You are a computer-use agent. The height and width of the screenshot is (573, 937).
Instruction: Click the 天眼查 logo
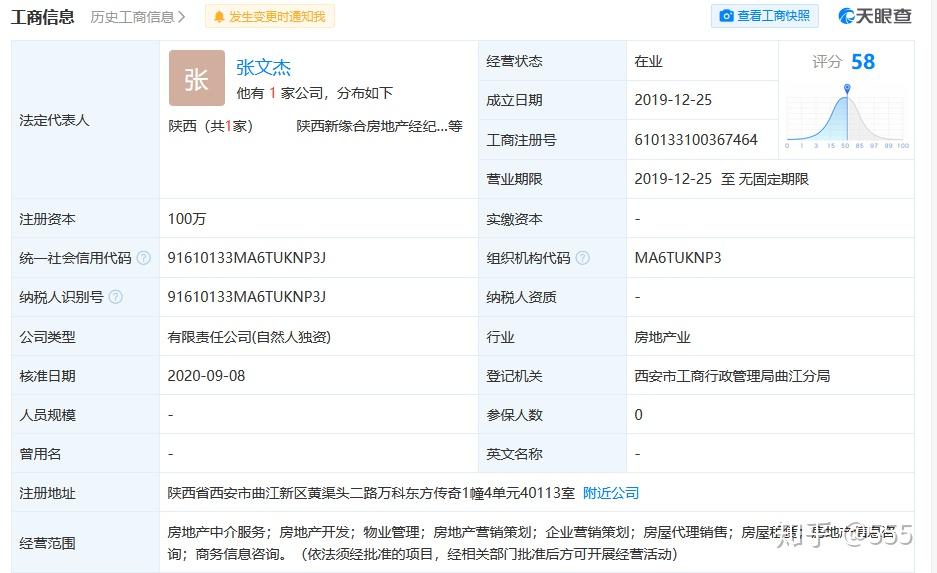pos(875,16)
